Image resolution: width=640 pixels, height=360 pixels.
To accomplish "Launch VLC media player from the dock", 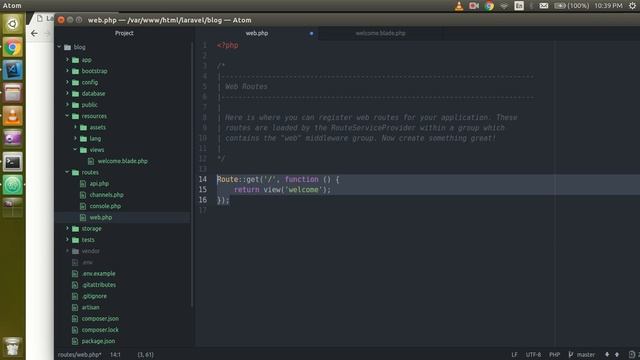I will coord(13,116).
